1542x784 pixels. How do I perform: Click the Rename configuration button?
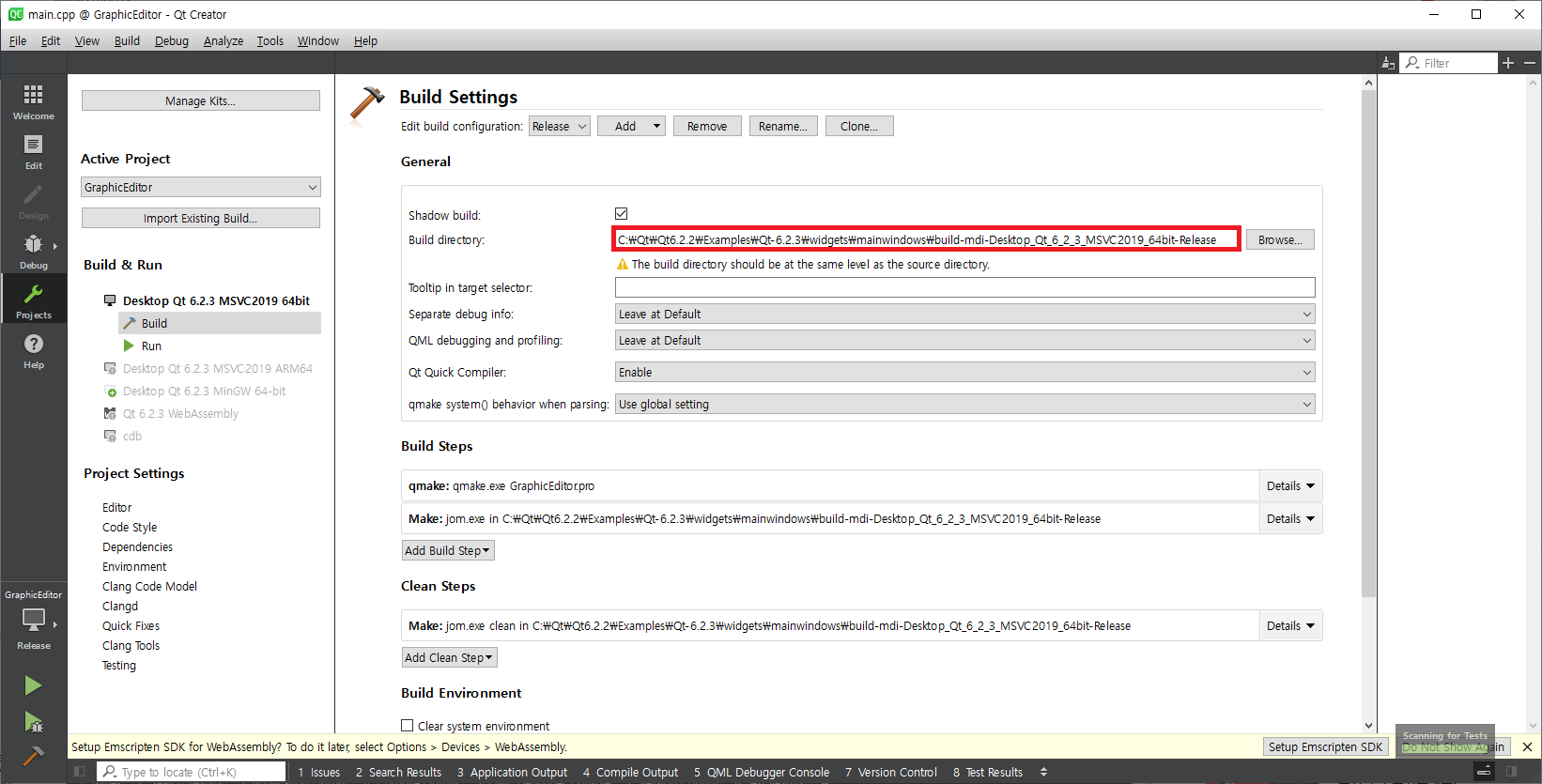(783, 126)
